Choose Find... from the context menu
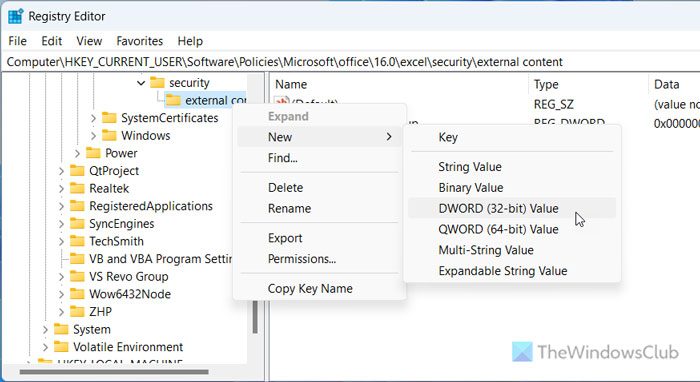700x382 pixels. (319, 158)
